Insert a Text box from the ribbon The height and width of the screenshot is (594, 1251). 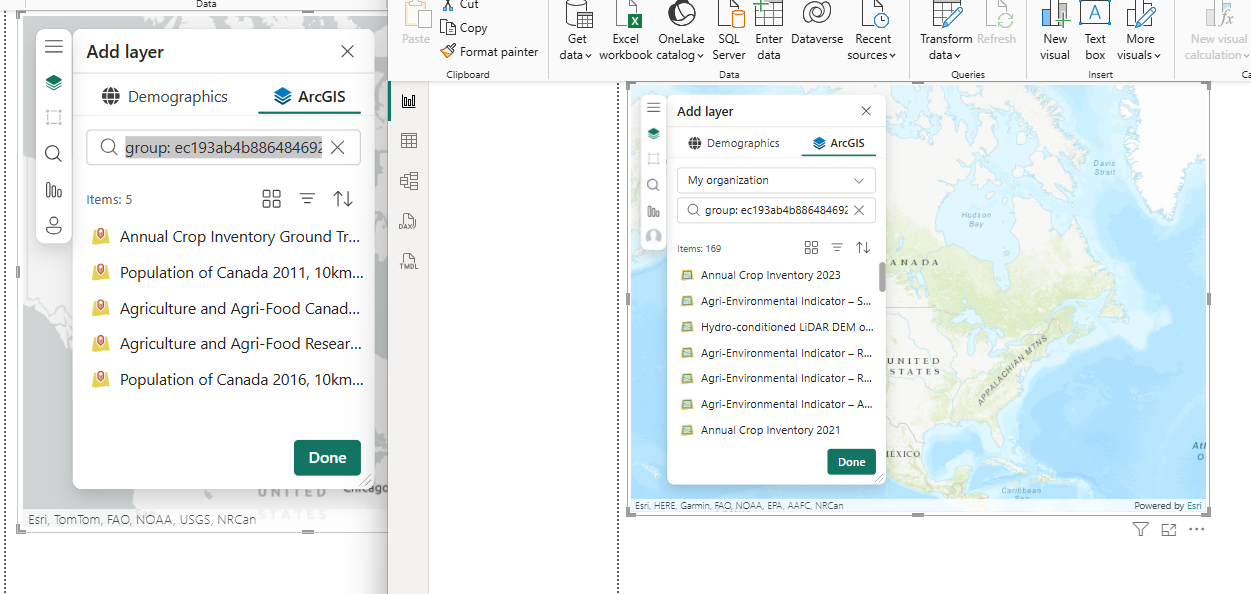[1095, 32]
